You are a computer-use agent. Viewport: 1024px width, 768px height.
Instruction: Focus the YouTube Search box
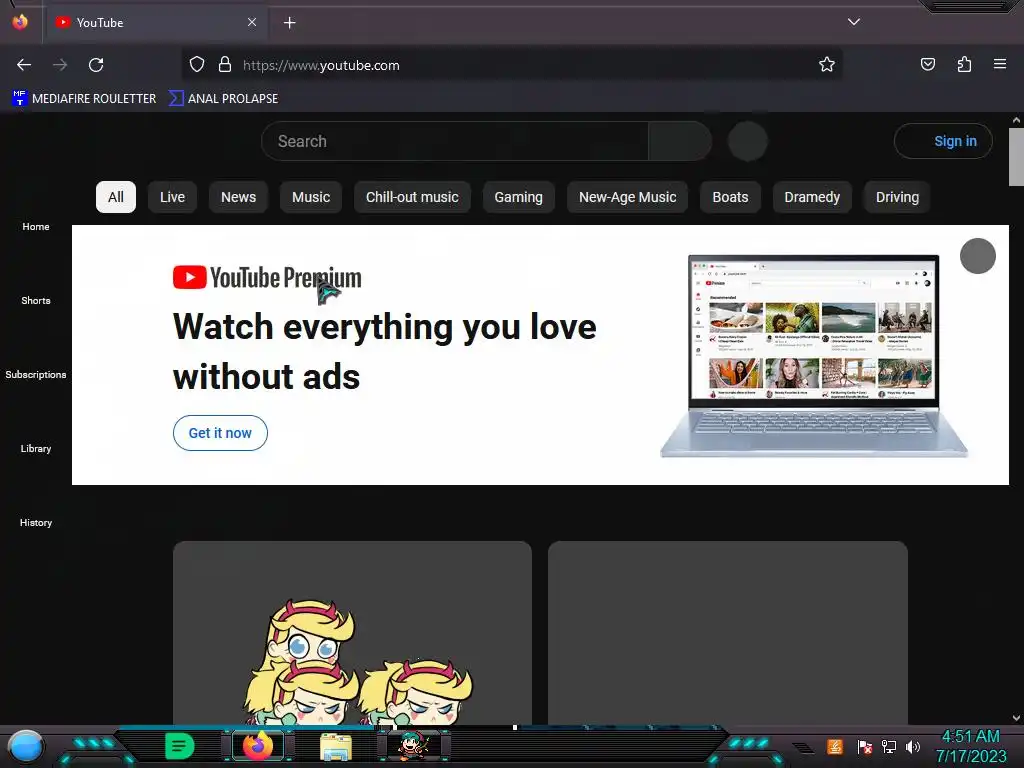click(455, 141)
